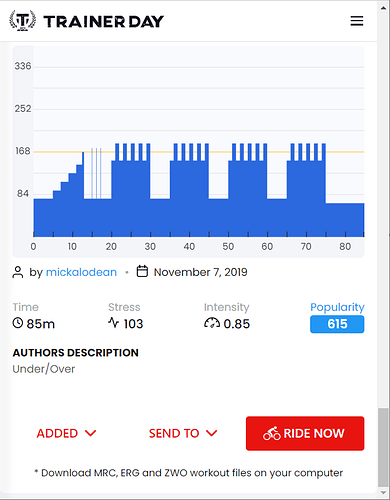Click the clock icon next to 85m
The width and height of the screenshot is (390, 500).
click(18, 323)
